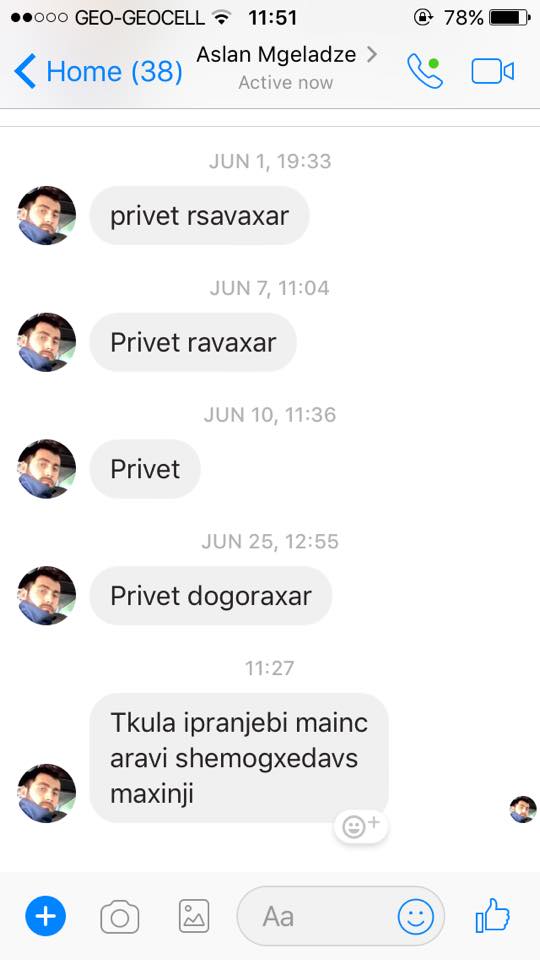Open emoji picker in message field
540x960 pixels.
point(416,917)
